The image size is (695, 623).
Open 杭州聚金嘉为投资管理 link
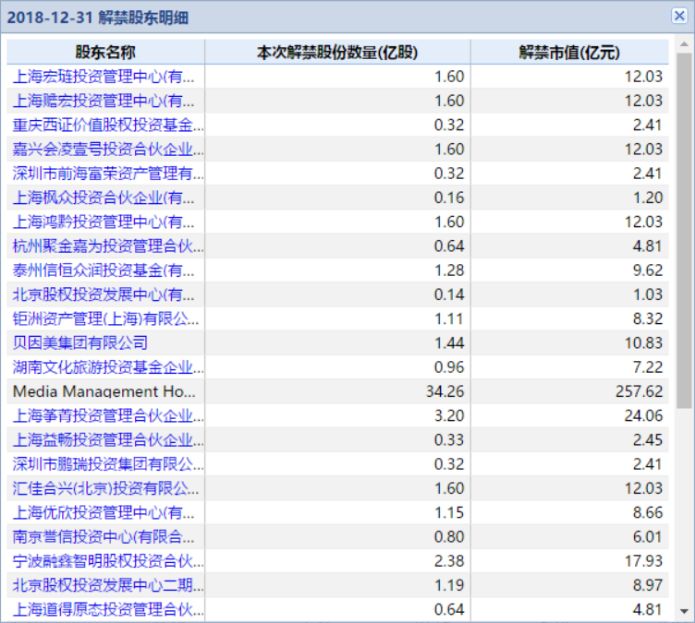[x=108, y=246]
